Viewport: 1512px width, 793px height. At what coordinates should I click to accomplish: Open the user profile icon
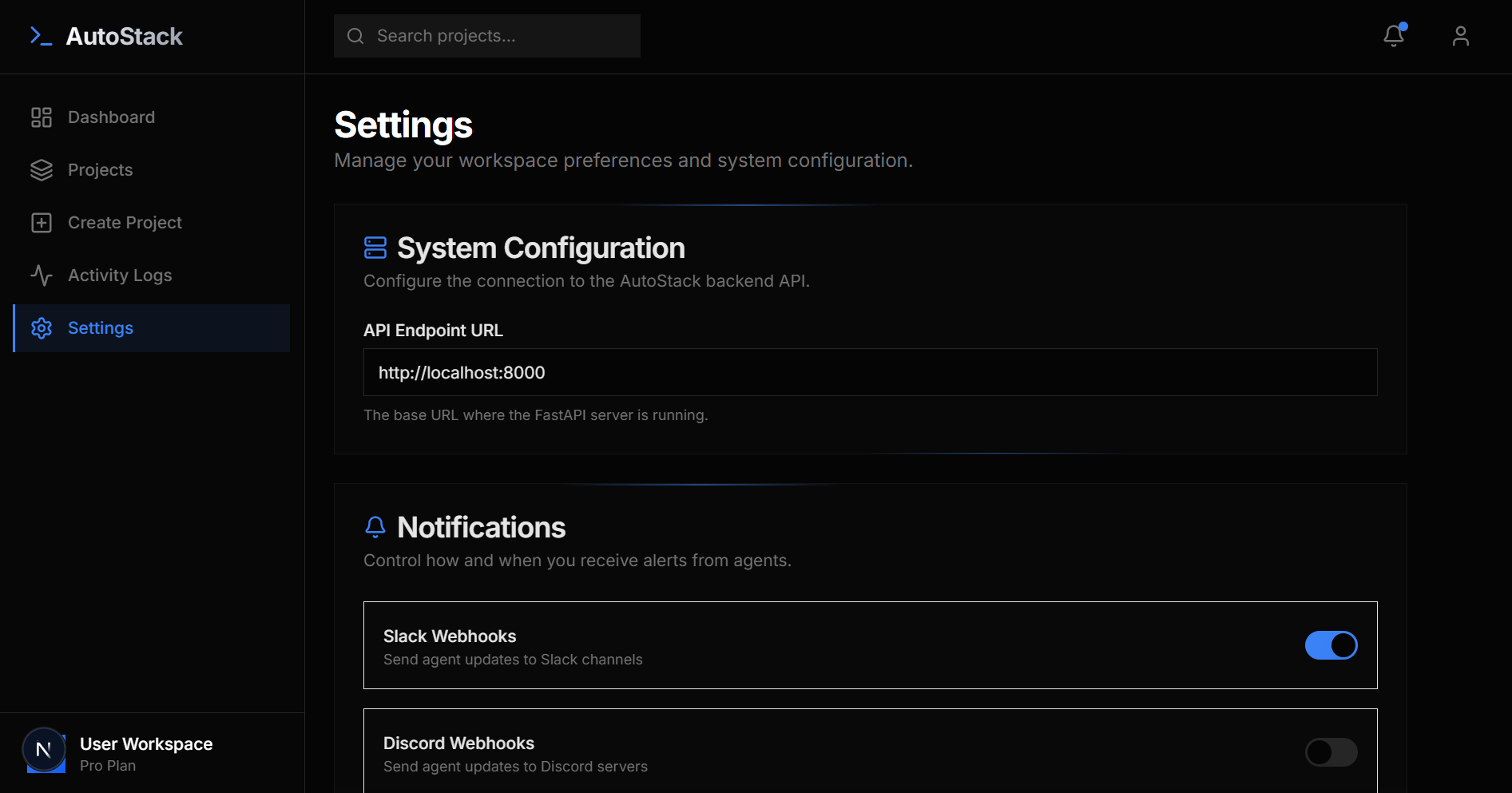[x=1460, y=36]
